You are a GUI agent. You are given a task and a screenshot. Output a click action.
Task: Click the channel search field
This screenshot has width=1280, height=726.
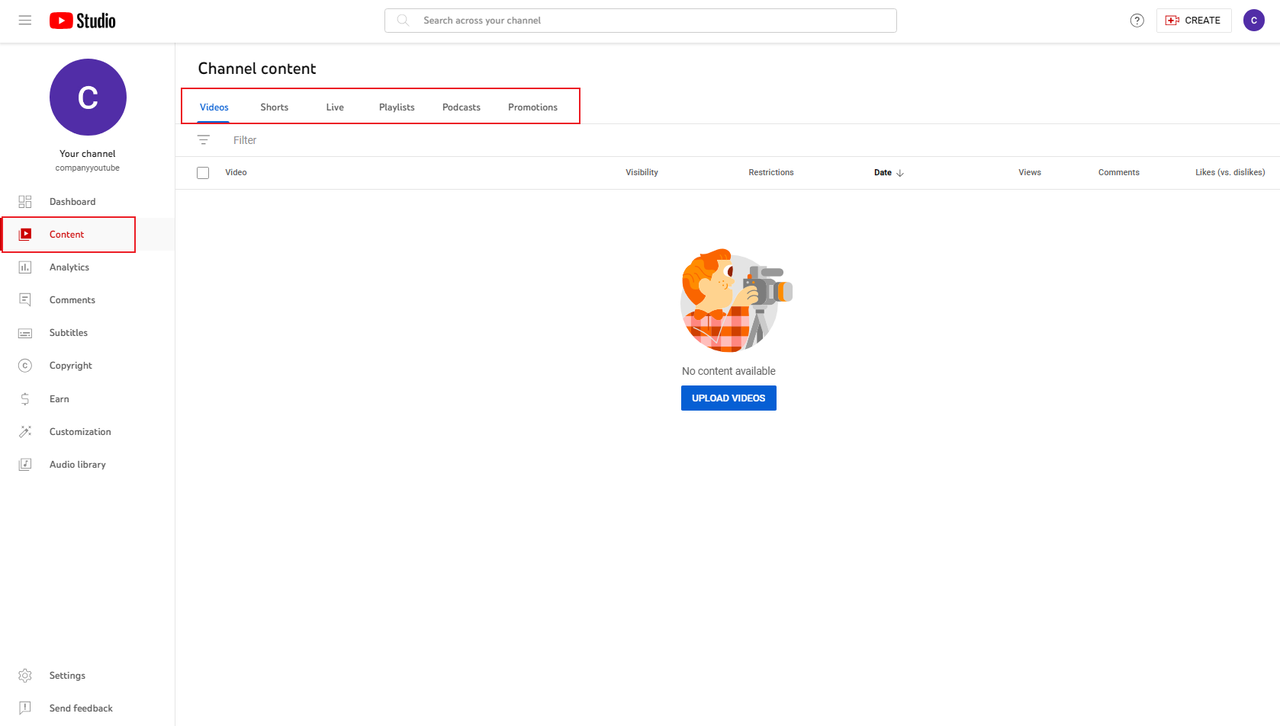point(640,20)
